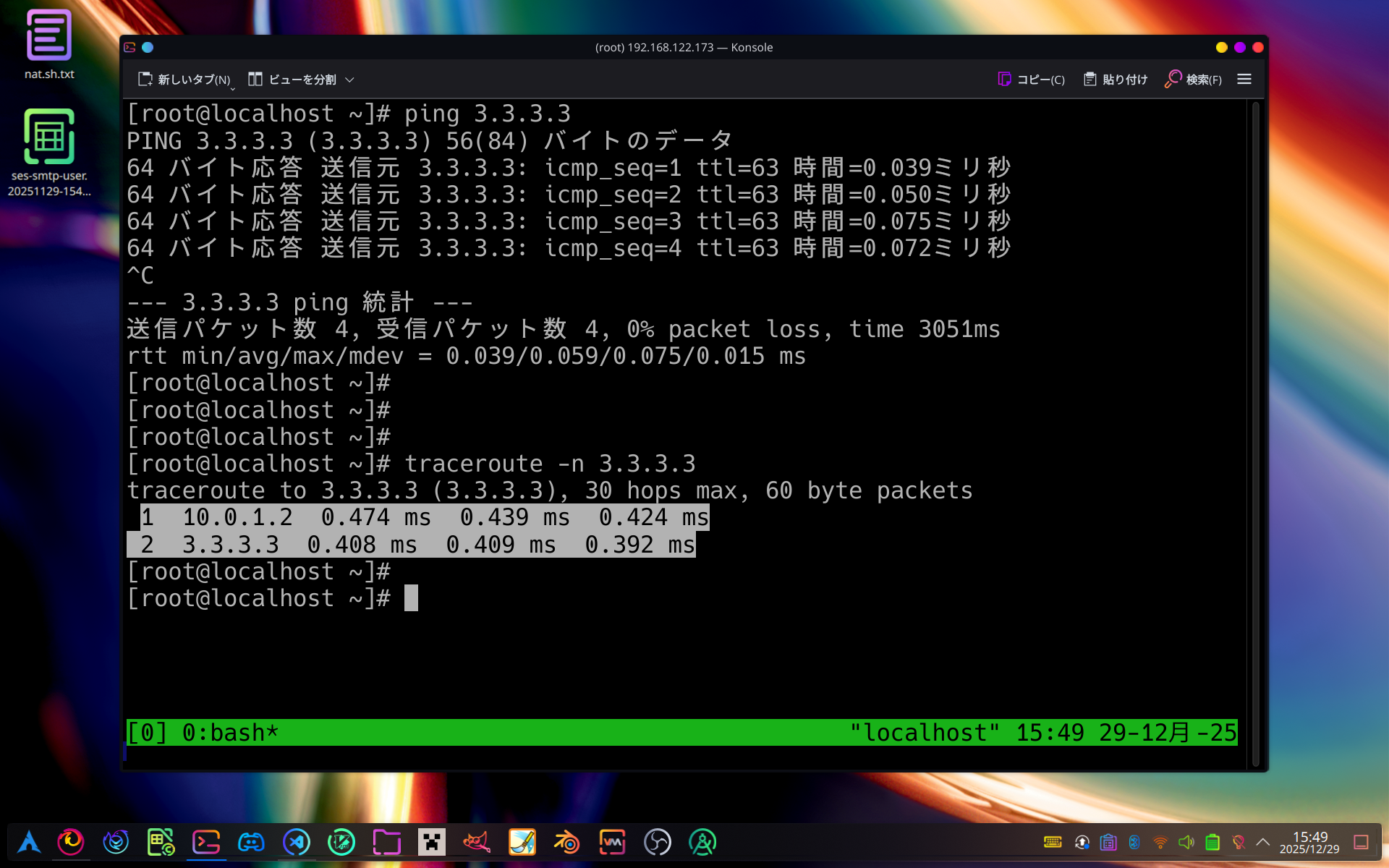Open the Konsole hamburger menu
The height and width of the screenshot is (868, 1389).
click(x=1244, y=80)
